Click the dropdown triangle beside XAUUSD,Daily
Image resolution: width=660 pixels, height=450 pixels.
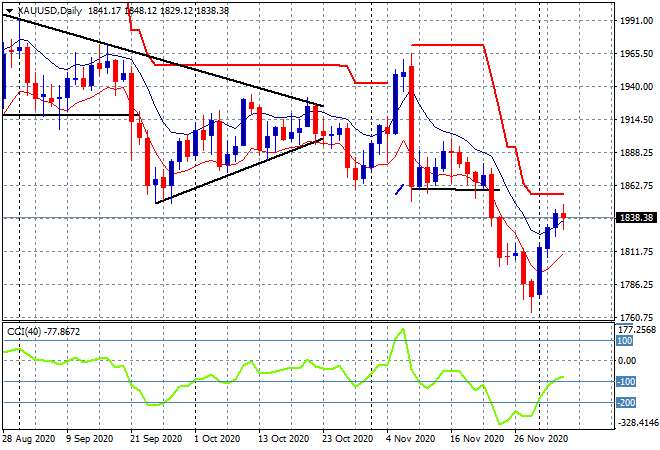tap(9, 11)
